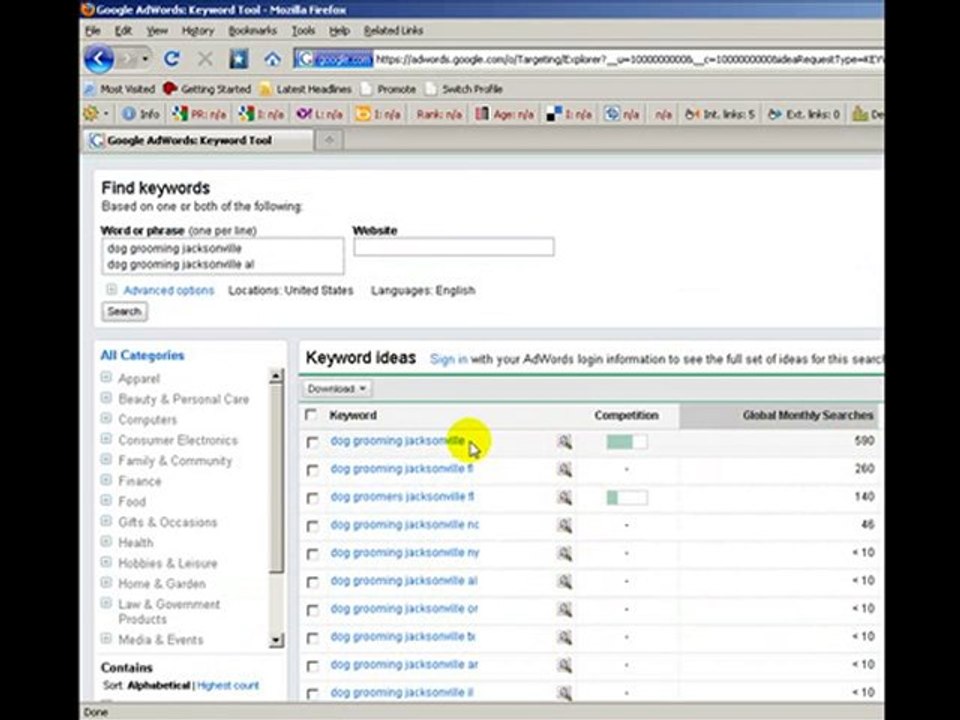Click the Age: n/a toolbar indicator

505,114
